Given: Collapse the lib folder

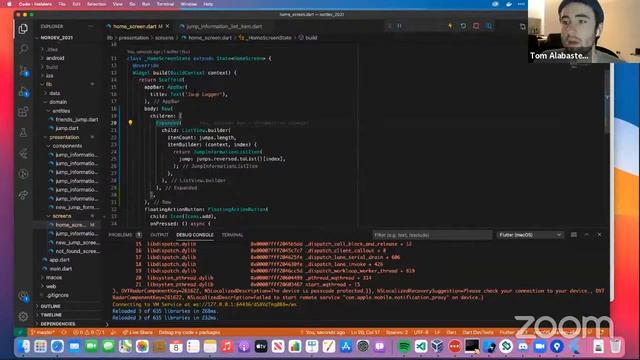Looking at the screenshot, I should 49,84.
